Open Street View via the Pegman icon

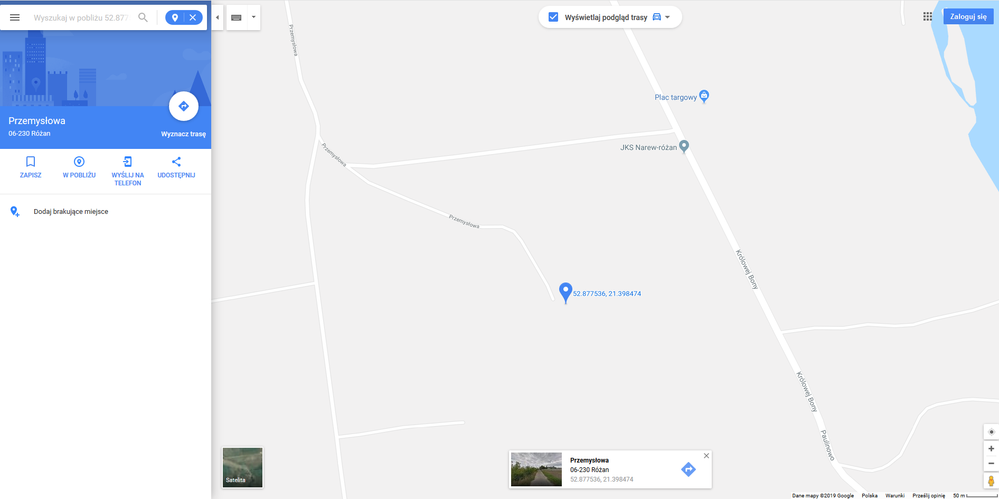tap(991, 480)
